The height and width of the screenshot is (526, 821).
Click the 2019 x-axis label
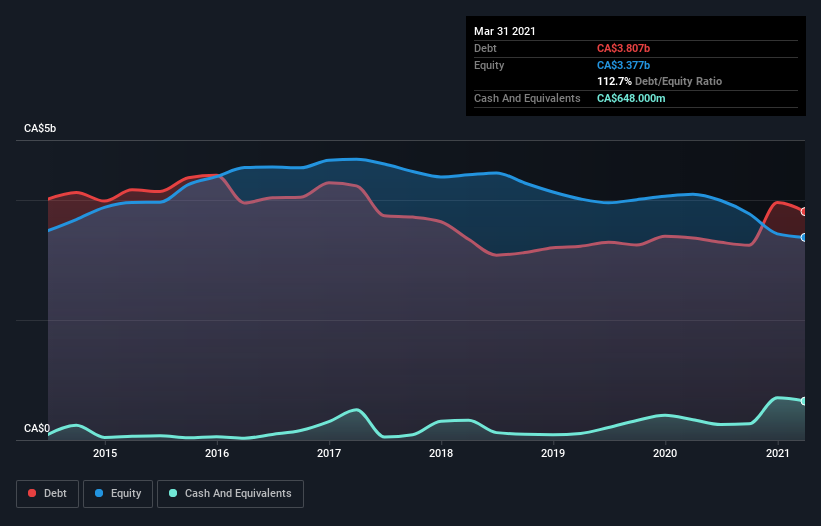coord(553,453)
